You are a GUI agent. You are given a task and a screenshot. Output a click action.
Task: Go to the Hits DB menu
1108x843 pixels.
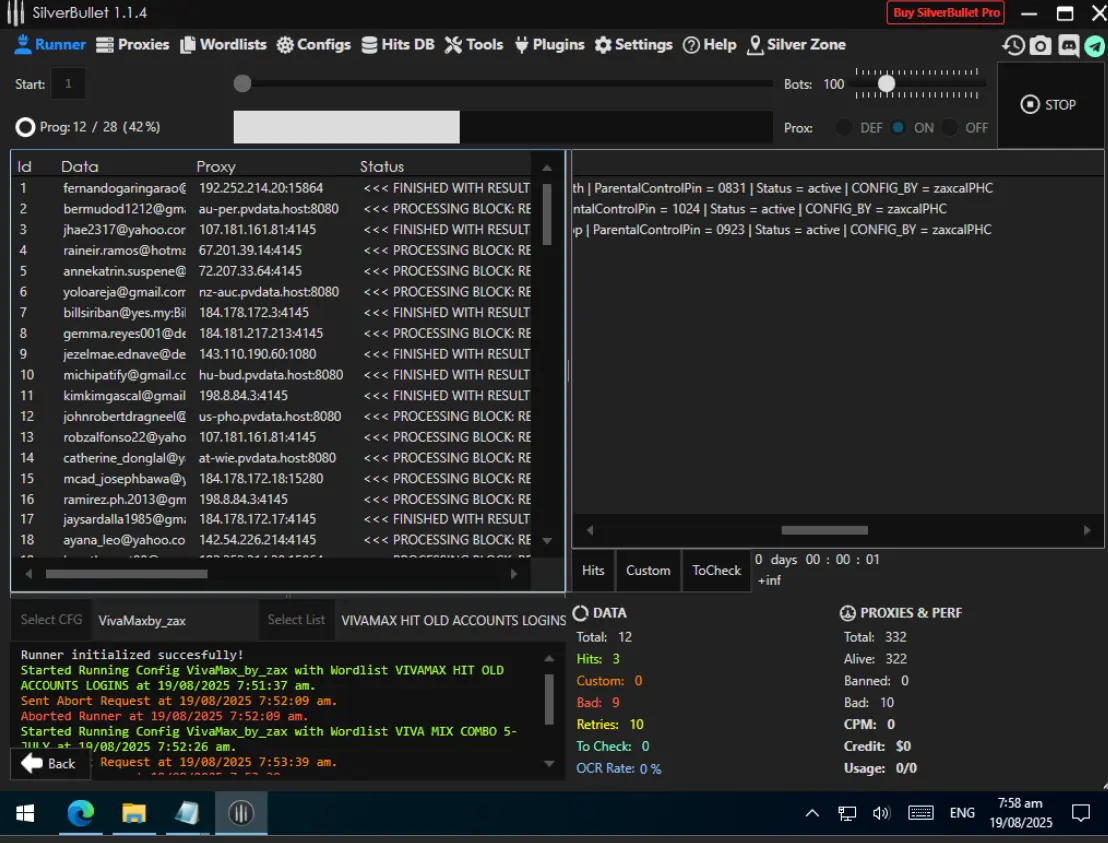[x=398, y=45]
